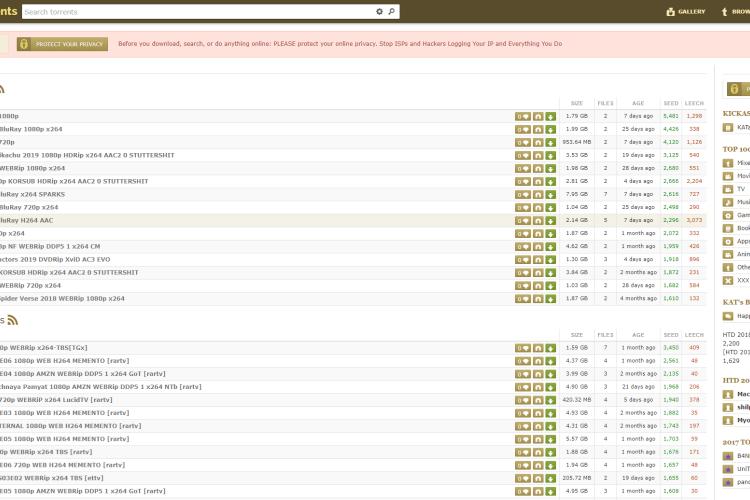Open the Music category icon in sidebar
The image size is (750, 500).
coord(728,202)
